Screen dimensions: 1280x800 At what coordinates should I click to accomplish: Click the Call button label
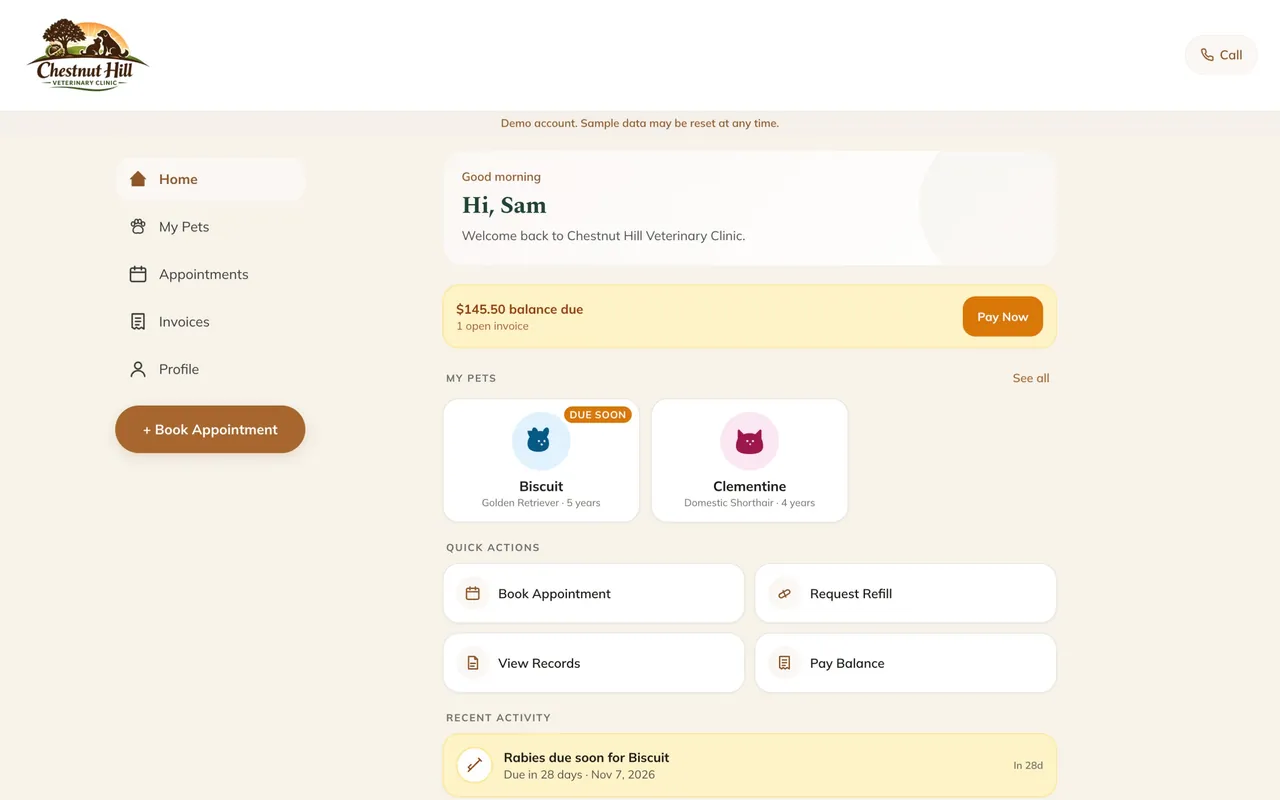coord(1231,55)
